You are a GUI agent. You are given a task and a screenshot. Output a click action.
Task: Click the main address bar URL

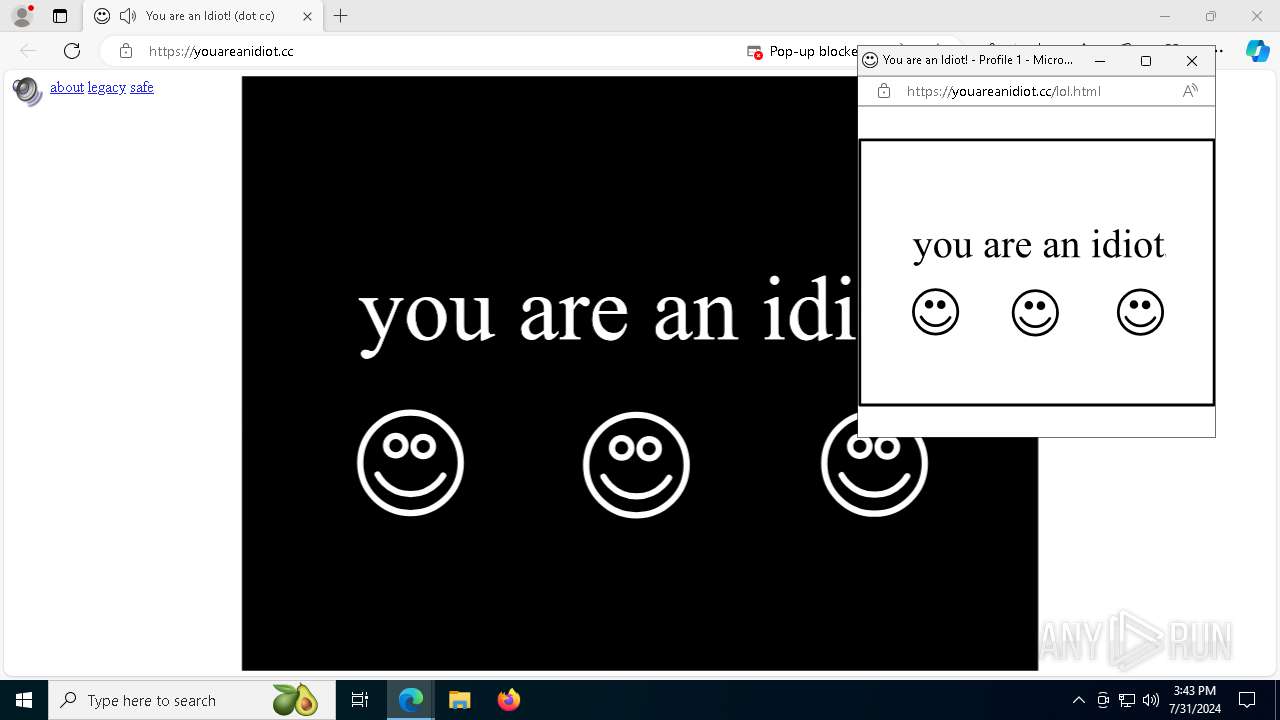pos(221,51)
